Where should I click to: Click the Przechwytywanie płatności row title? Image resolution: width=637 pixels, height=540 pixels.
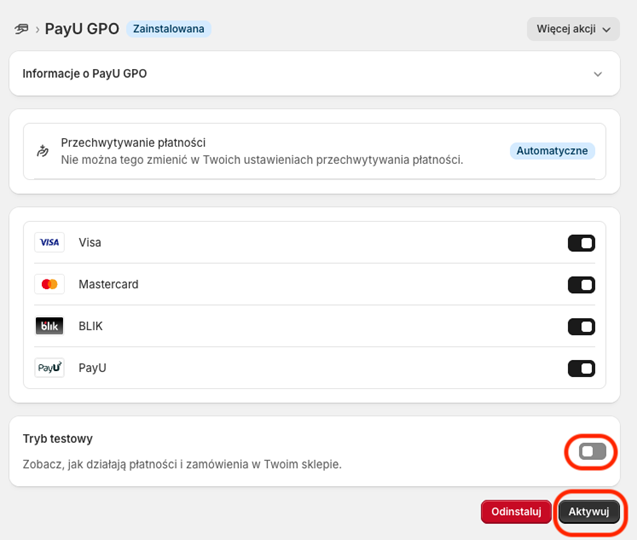coord(133,143)
